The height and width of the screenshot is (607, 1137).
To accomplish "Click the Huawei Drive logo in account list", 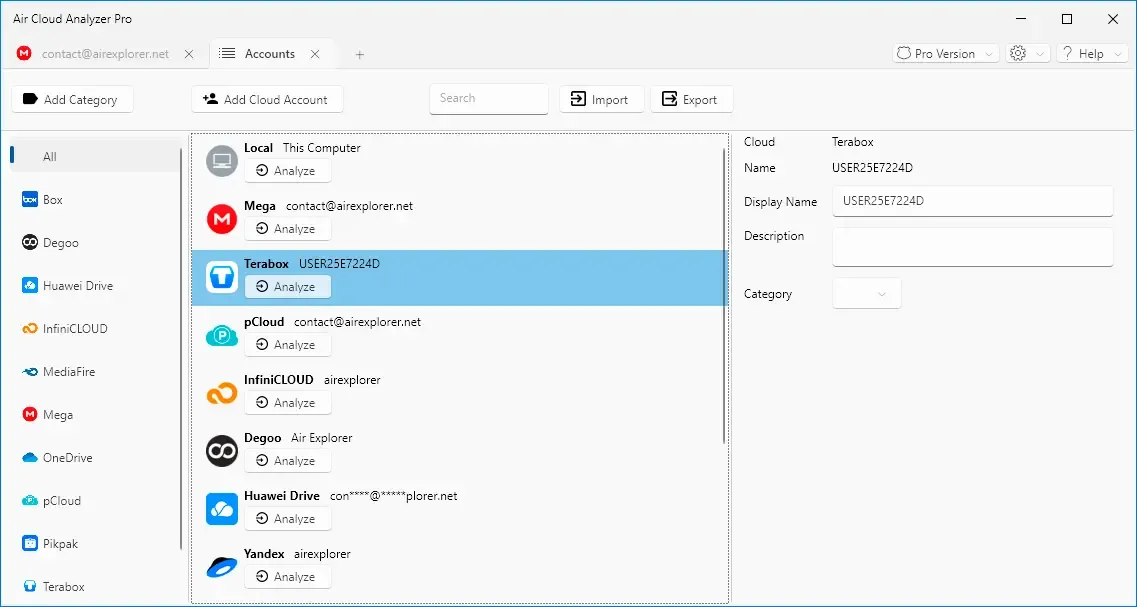I will click(x=222, y=508).
